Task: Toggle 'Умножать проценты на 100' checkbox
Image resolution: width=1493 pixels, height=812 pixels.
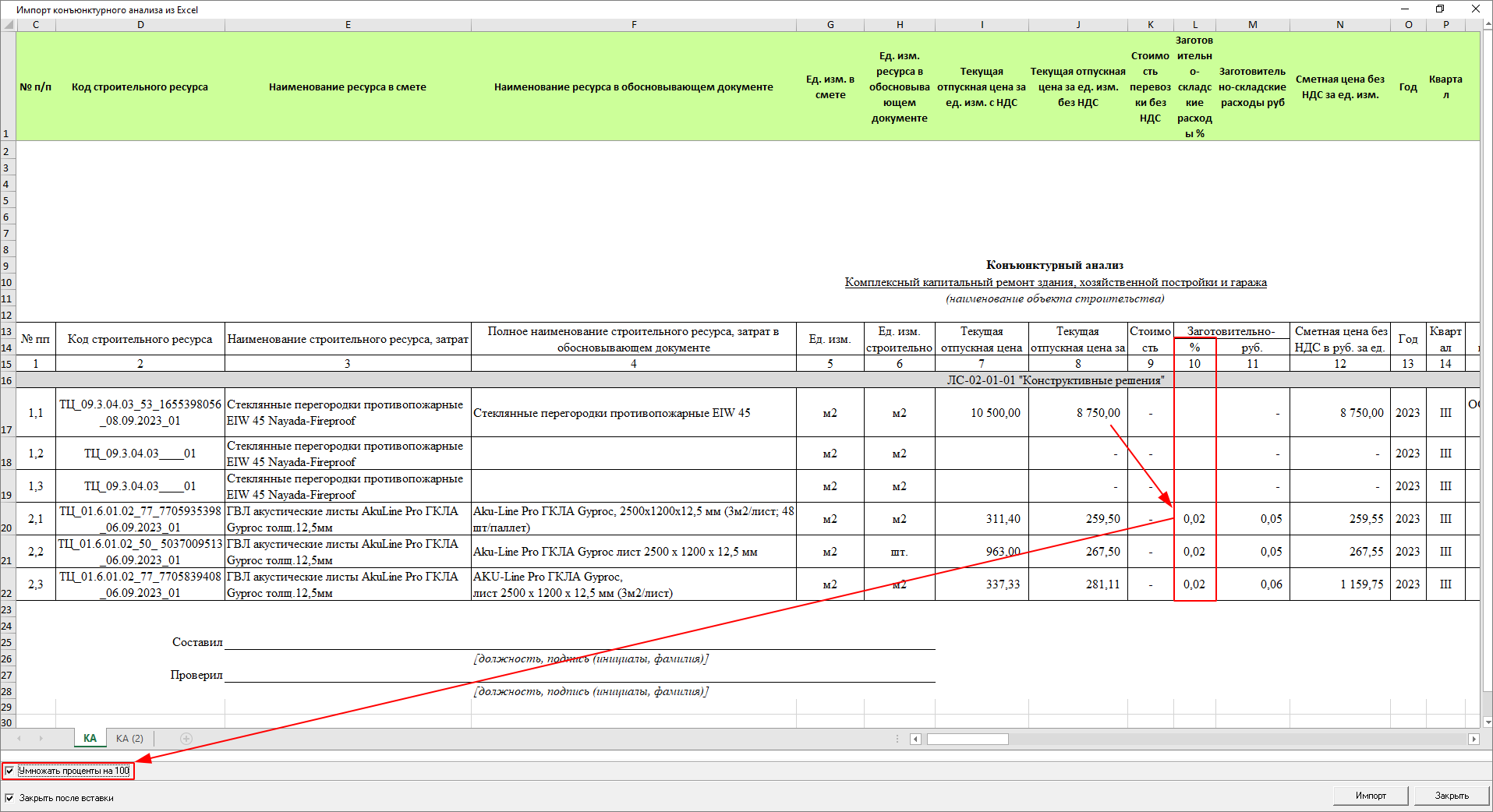Action: coord(9,771)
